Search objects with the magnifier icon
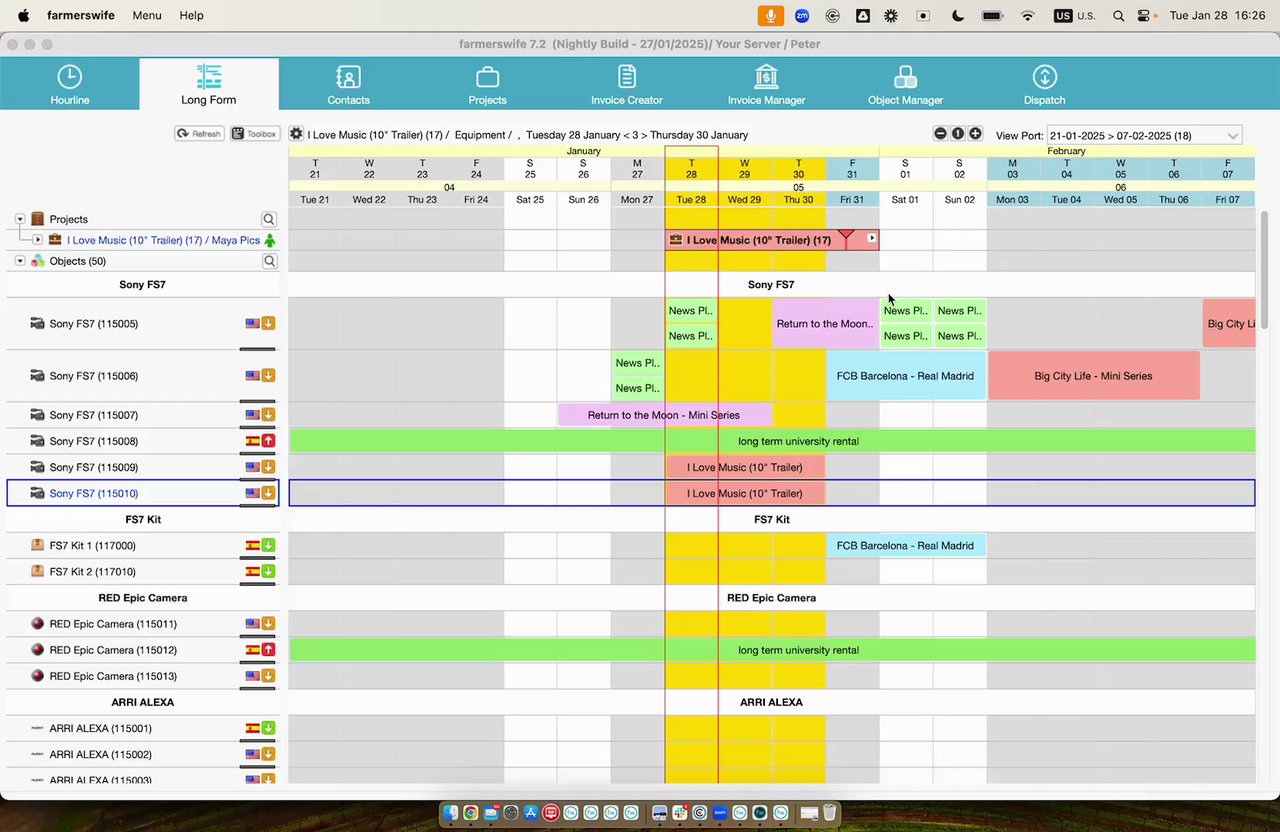Screen dimensions: 1280x832 (x=269, y=261)
